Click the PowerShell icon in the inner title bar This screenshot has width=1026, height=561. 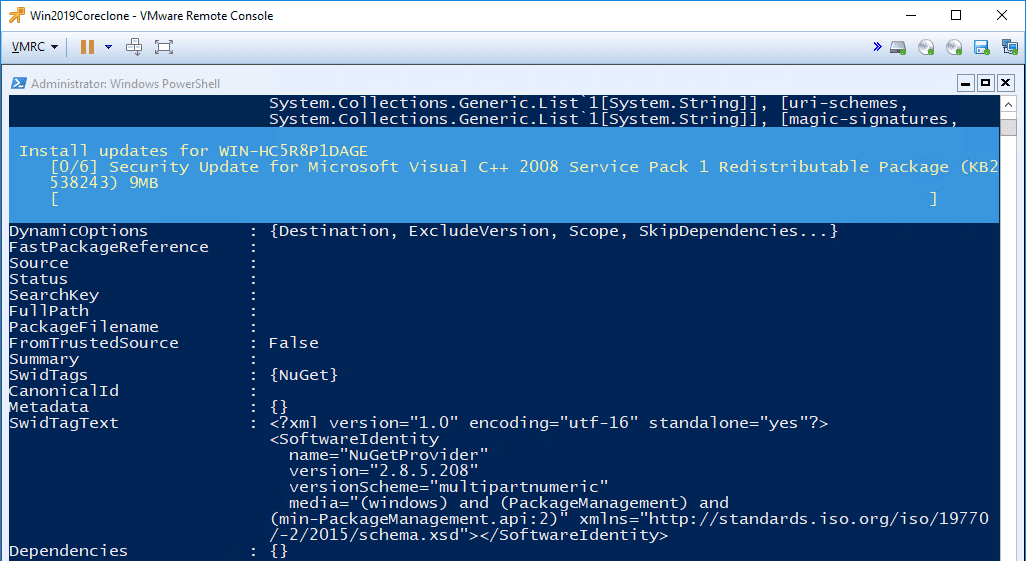pyautogui.click(x=19, y=84)
